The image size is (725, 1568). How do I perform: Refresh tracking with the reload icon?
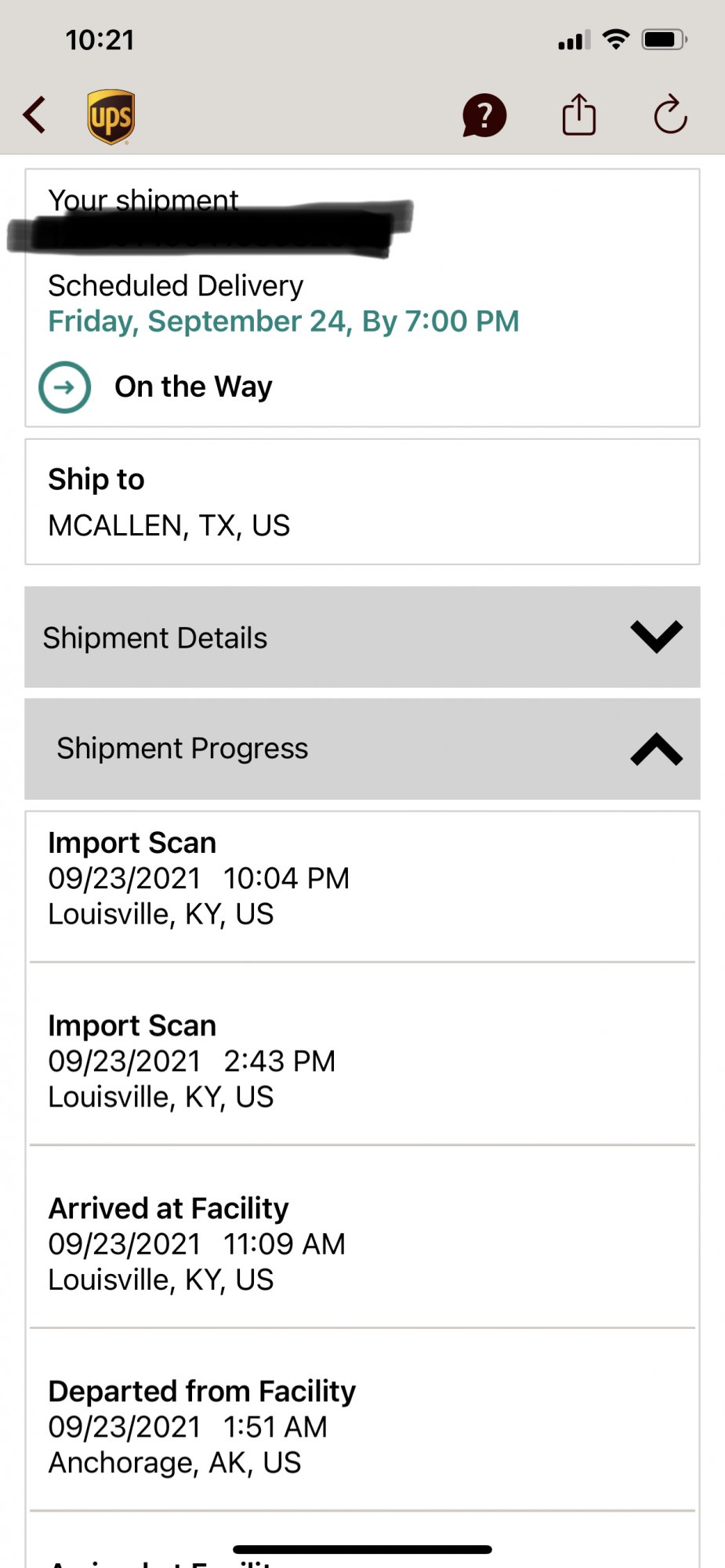[670, 115]
